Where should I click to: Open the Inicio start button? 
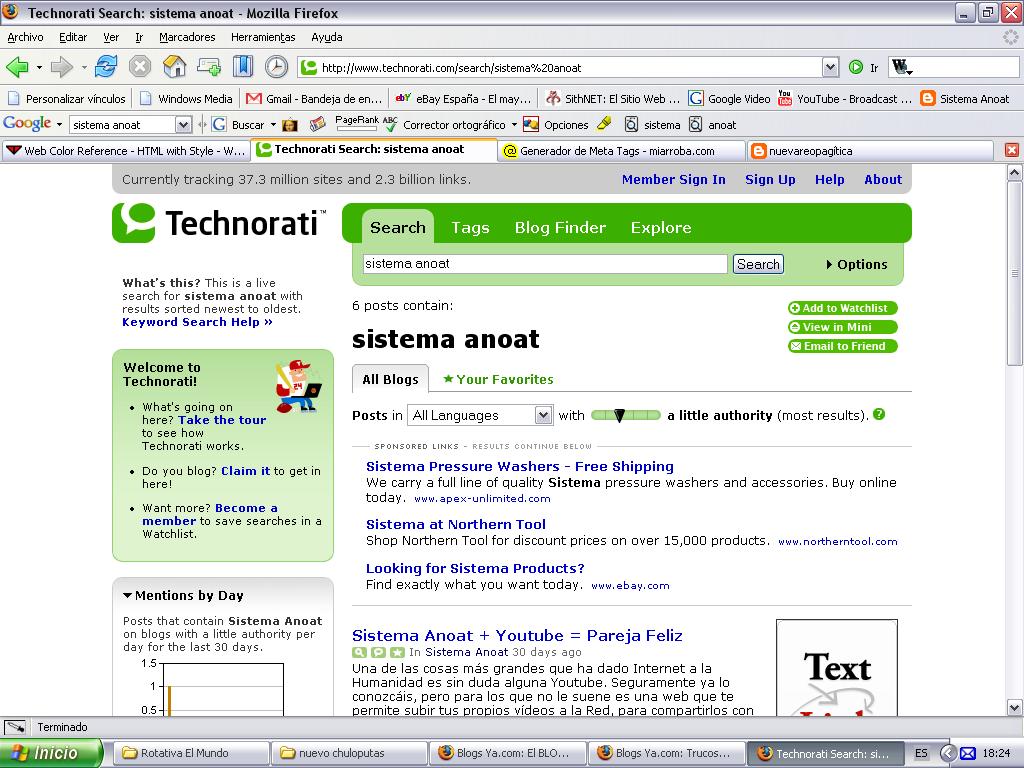(51, 753)
